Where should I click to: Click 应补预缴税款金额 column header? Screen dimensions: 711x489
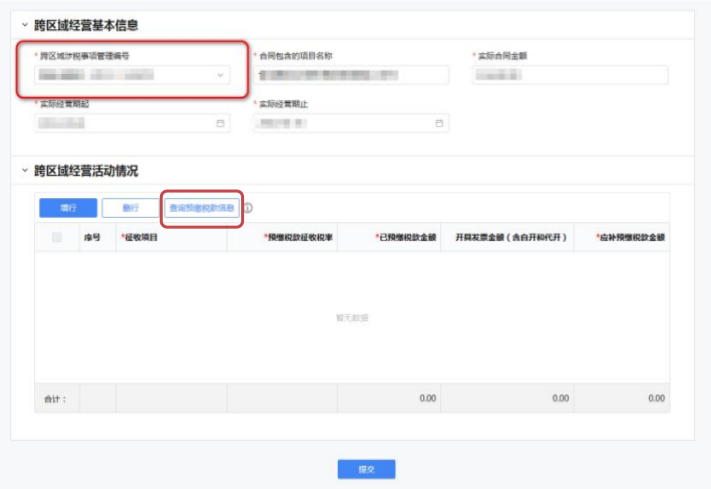coord(630,237)
